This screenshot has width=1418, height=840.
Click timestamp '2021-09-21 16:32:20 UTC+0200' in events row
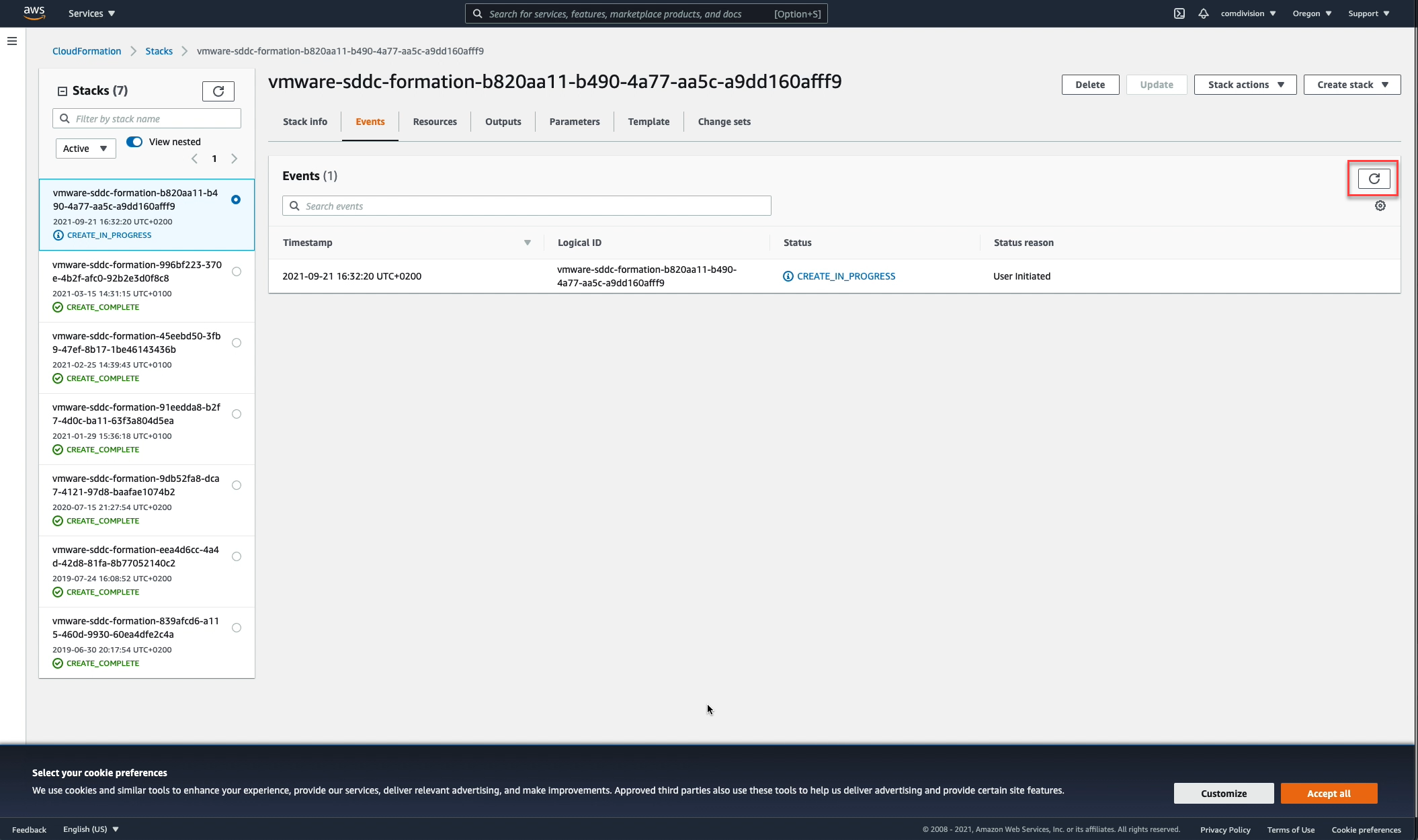(352, 276)
